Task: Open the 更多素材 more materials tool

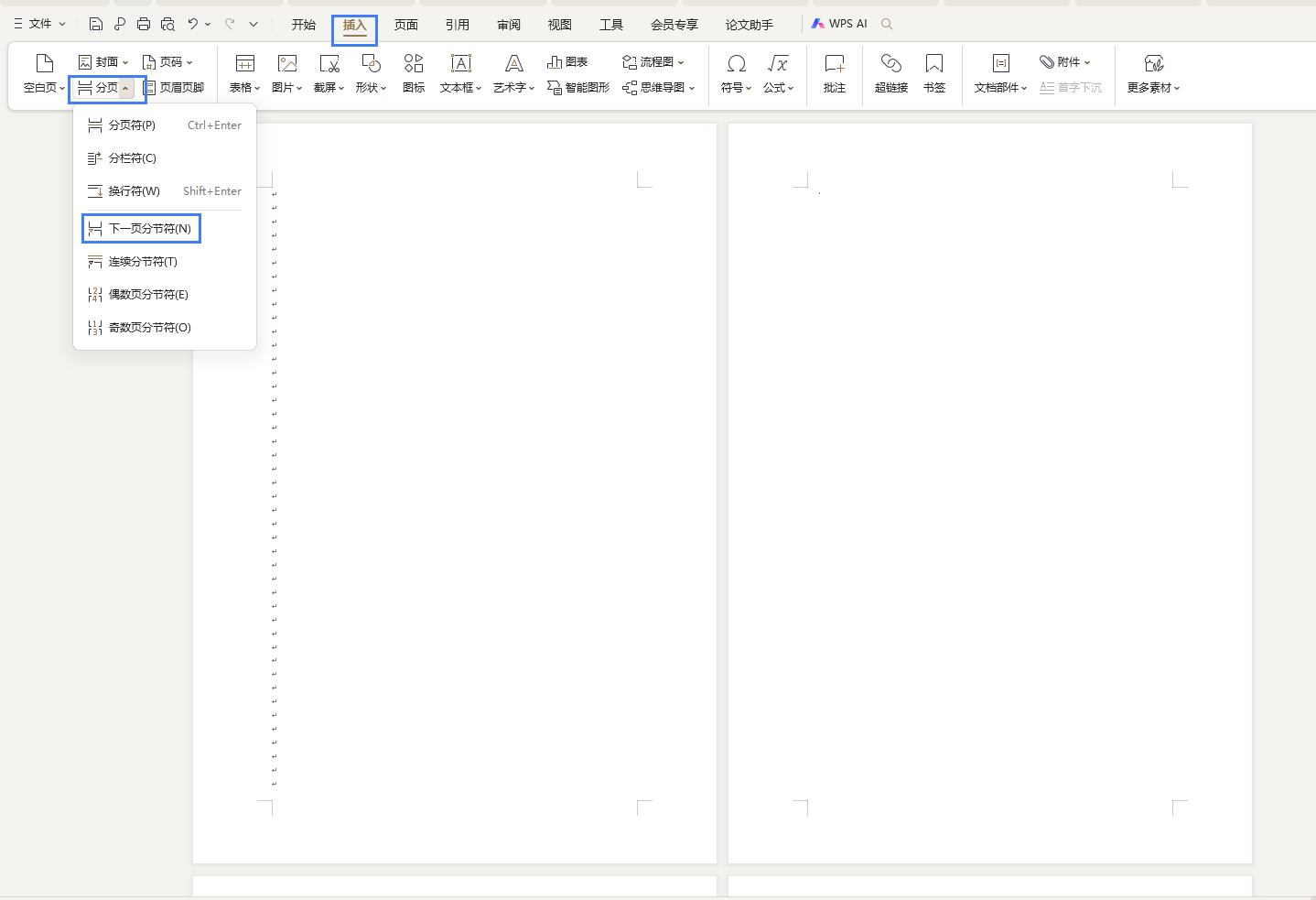Action: 1154,73
